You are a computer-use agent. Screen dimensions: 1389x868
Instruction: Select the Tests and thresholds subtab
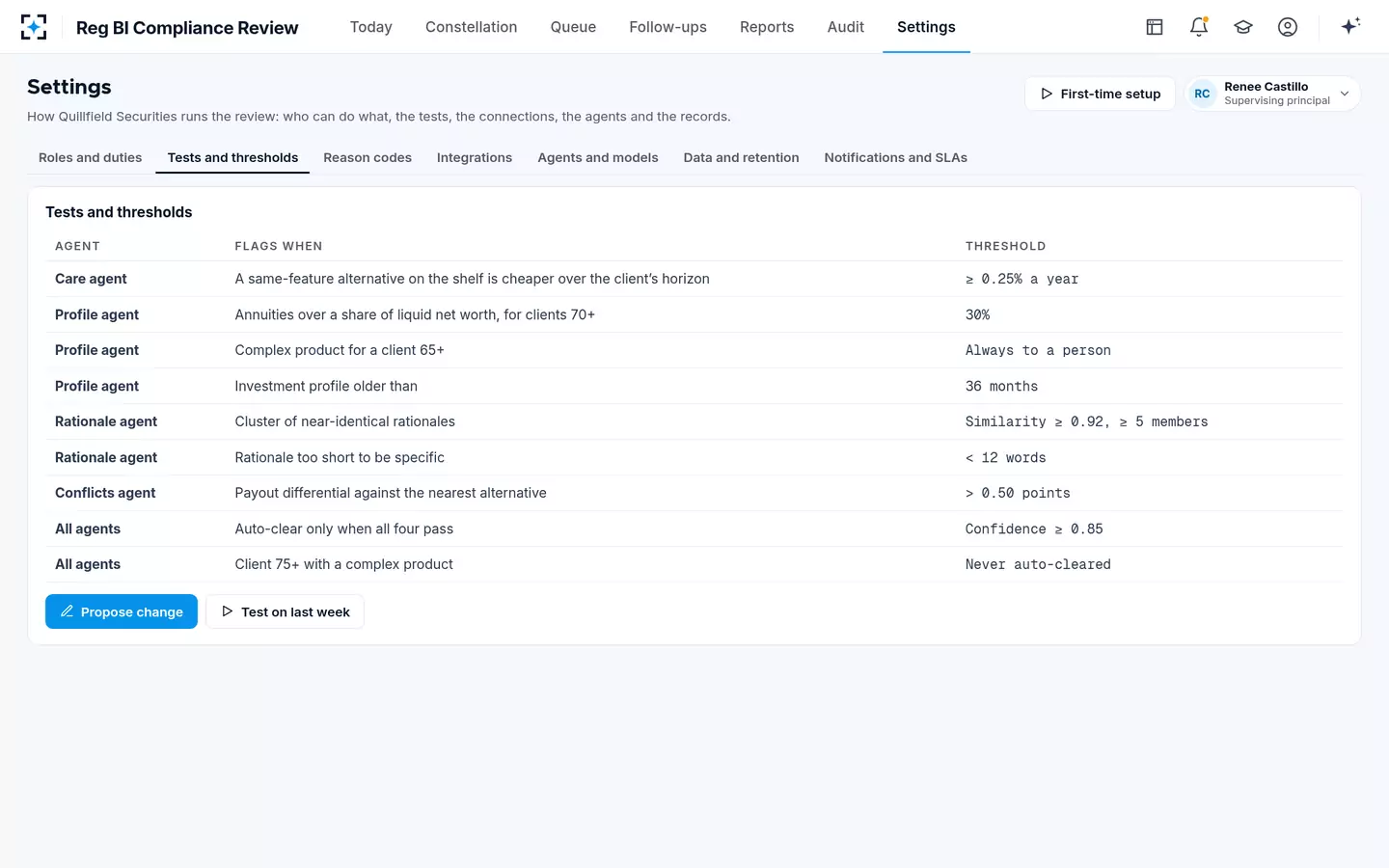point(232,157)
